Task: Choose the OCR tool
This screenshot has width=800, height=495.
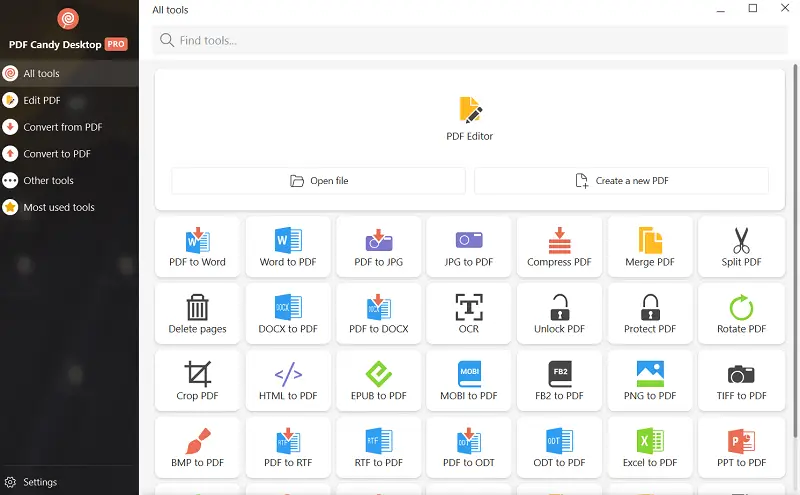Action: click(468, 314)
